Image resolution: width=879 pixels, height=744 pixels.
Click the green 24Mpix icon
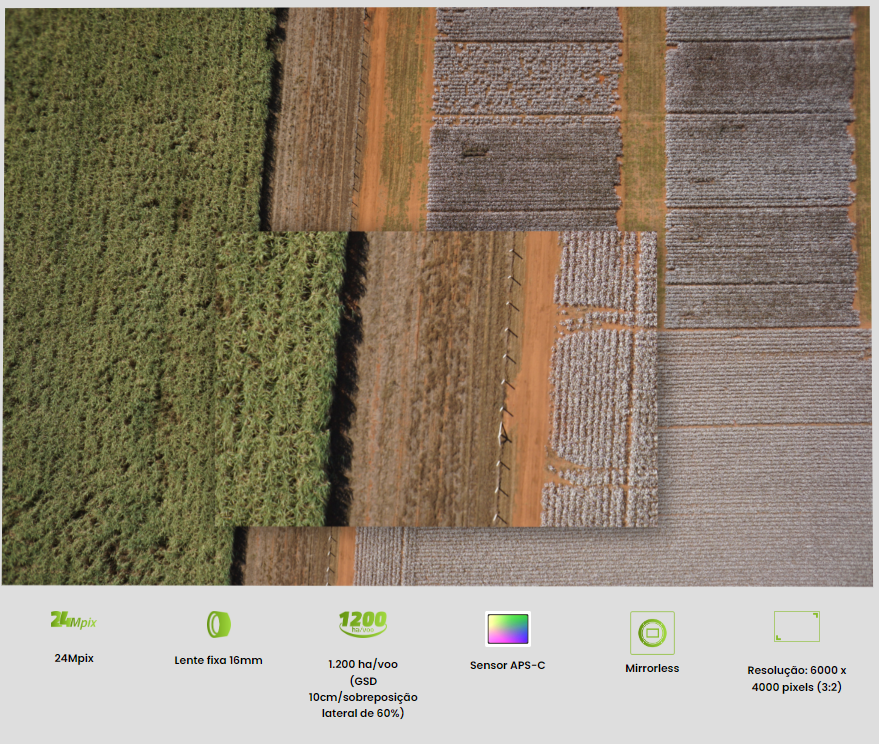click(x=73, y=620)
